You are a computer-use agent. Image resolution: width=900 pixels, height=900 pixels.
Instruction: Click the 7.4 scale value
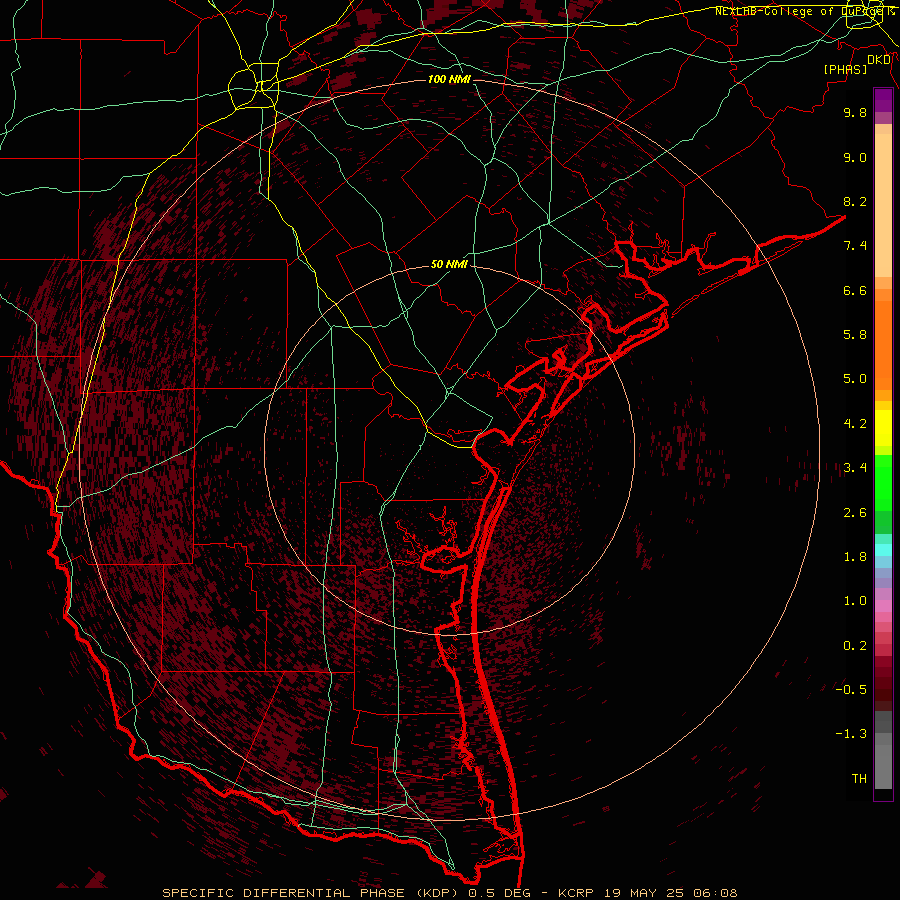(855, 246)
